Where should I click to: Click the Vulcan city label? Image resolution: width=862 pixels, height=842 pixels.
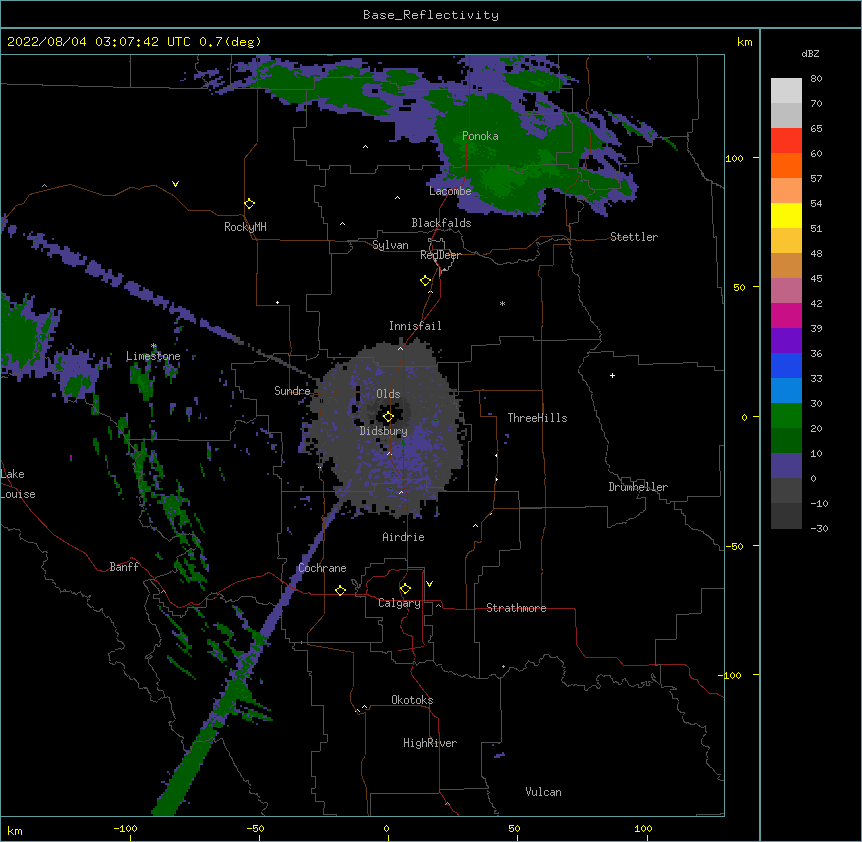tap(543, 792)
